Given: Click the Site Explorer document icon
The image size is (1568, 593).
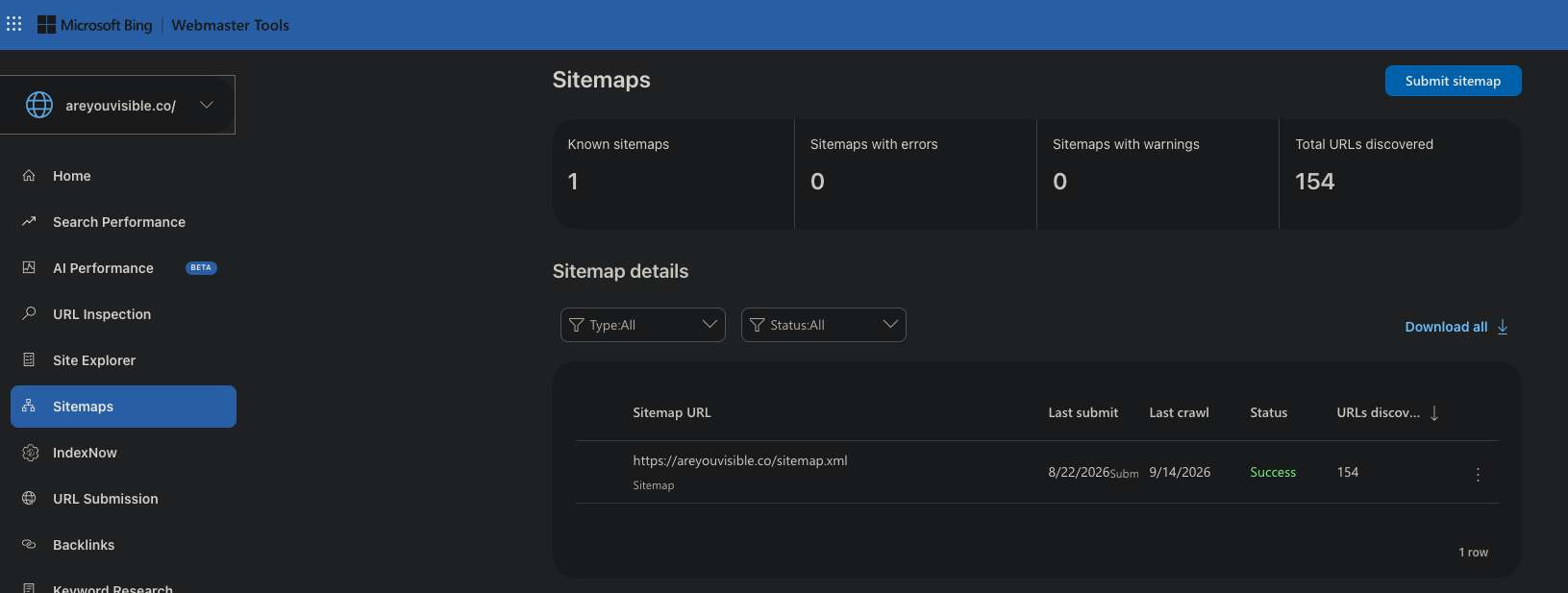Looking at the screenshot, I should click(x=29, y=360).
